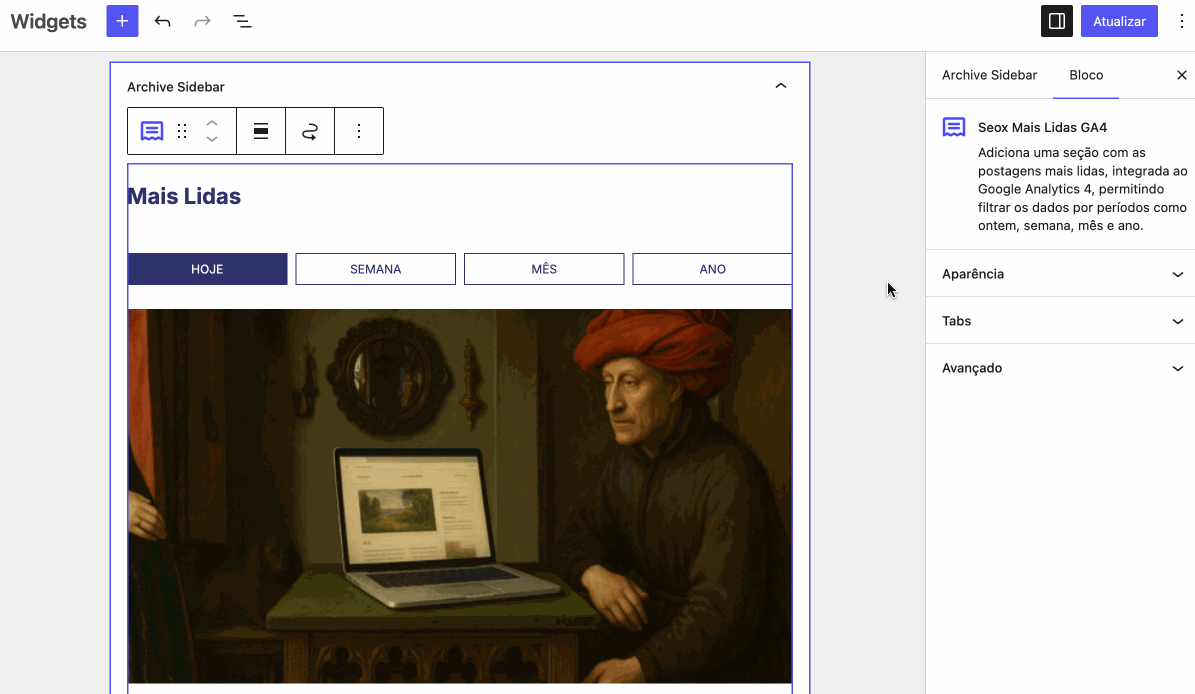The image size is (1195, 694).
Task: Click the block drag handle
Action: coord(182,131)
